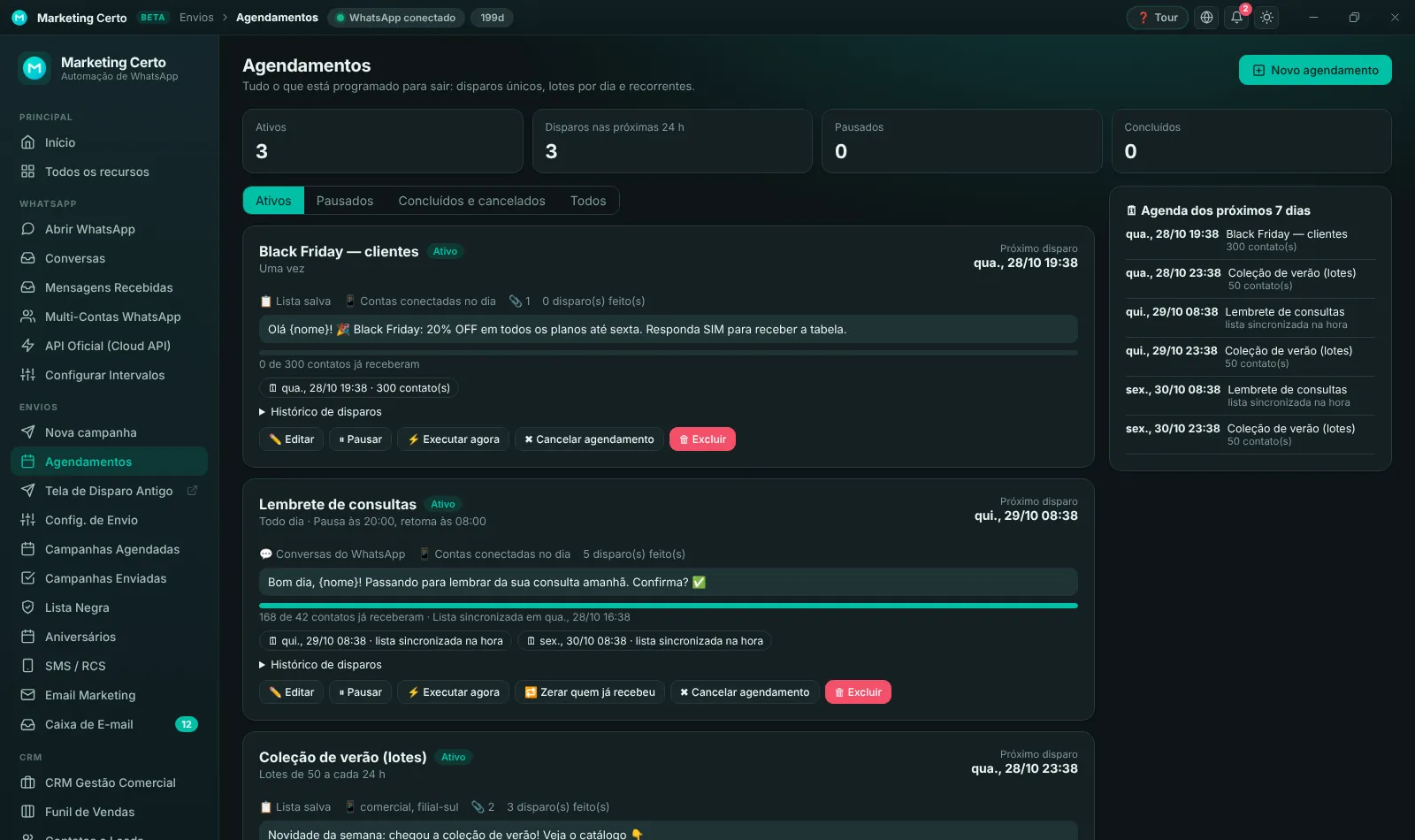Click the Pausados summary card
Image resolution: width=1415 pixels, height=840 pixels.
962,141
